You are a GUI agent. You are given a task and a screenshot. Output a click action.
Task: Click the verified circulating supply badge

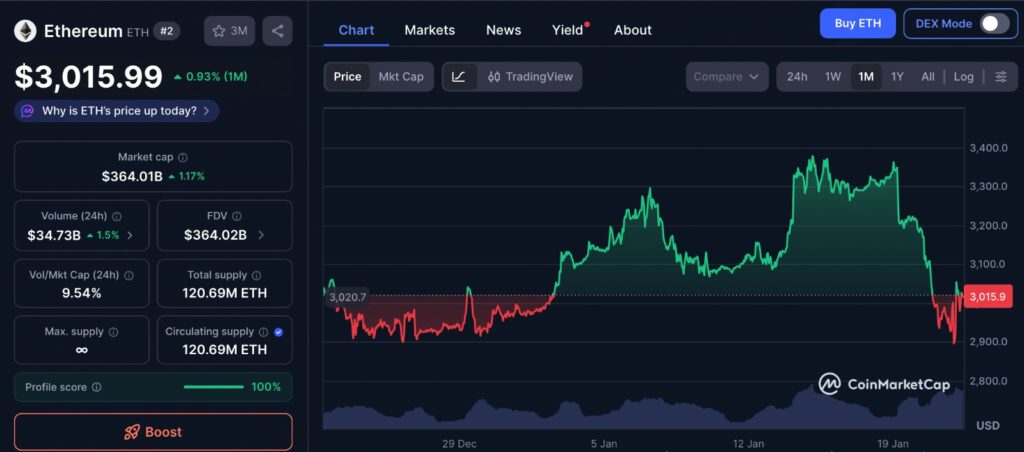point(278,332)
